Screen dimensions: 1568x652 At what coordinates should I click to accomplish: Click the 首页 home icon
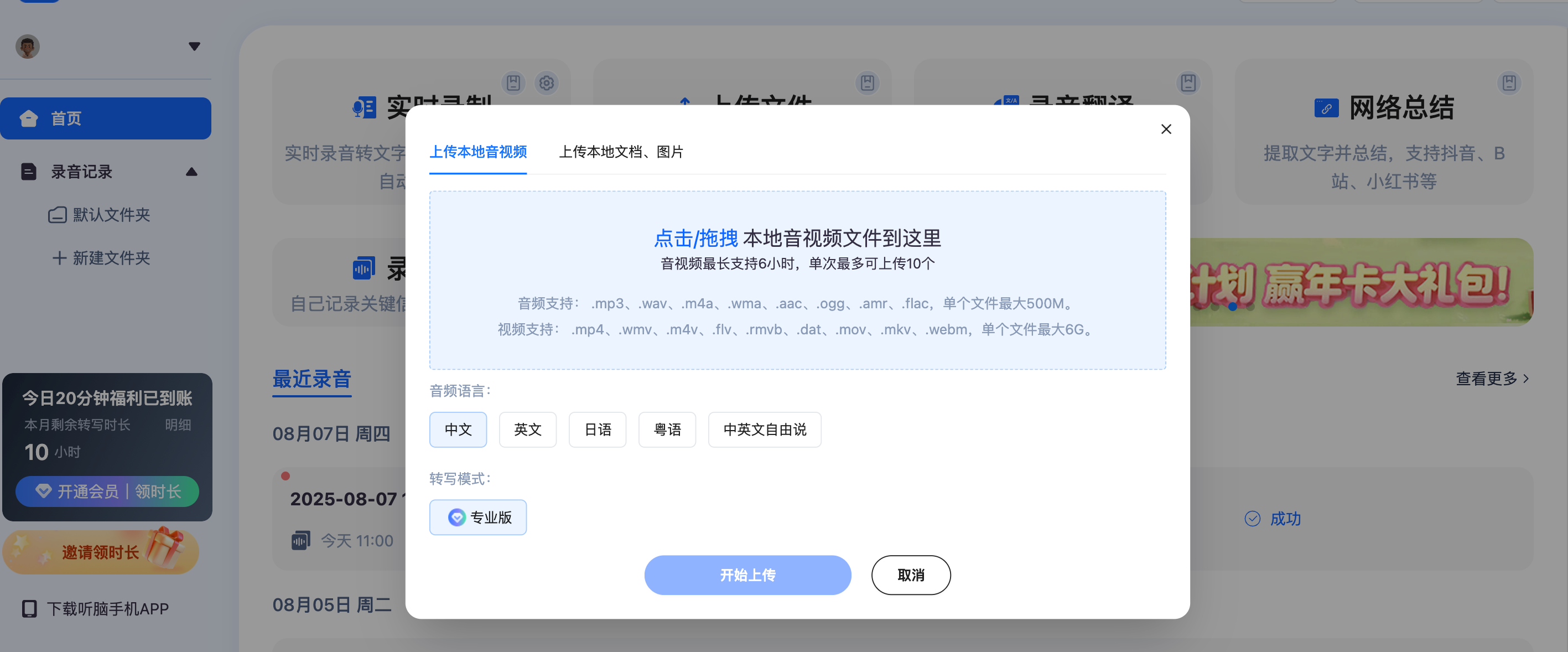click(x=29, y=118)
